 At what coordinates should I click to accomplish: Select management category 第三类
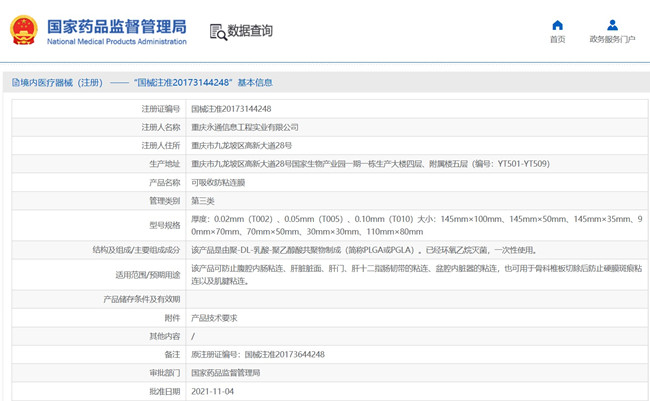pyautogui.click(x=203, y=201)
